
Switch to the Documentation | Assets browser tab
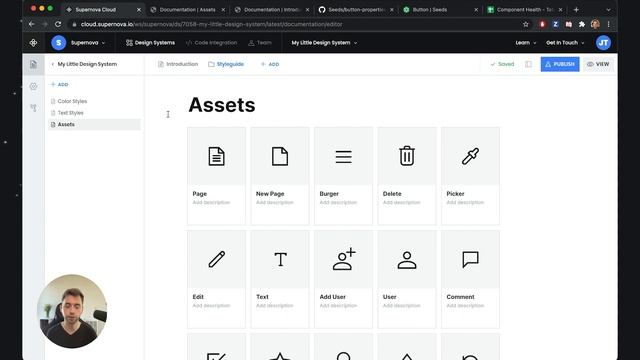[187, 9]
